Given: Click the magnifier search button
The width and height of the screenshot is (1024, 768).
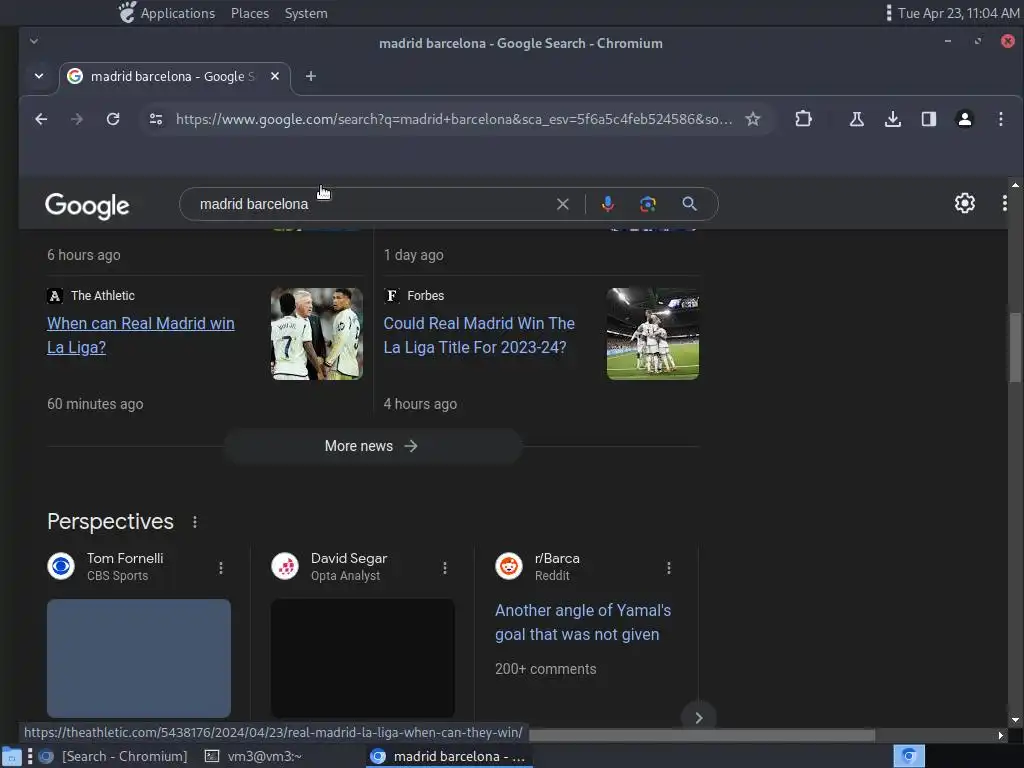Looking at the screenshot, I should pyautogui.click(x=689, y=204).
